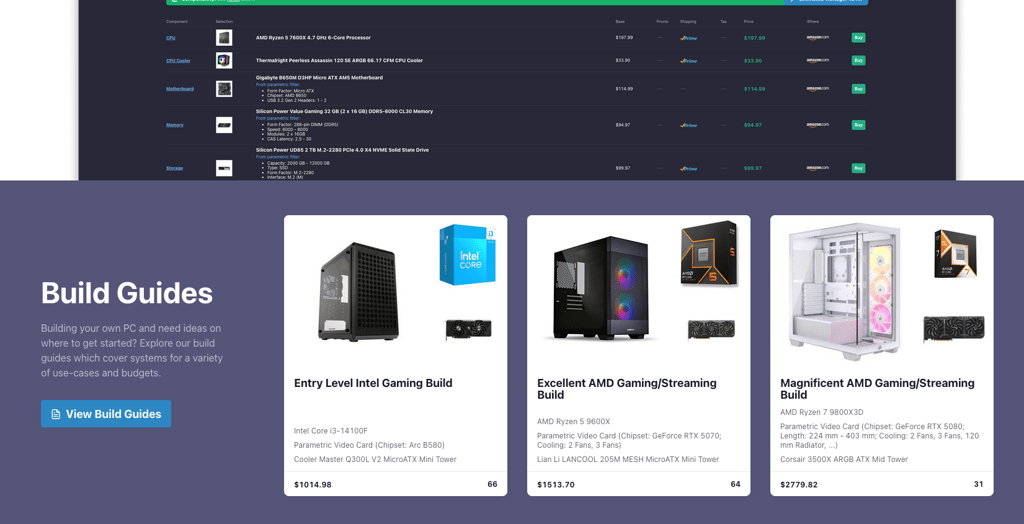Image resolution: width=1024 pixels, height=524 pixels.
Task: Click the comment count 66 on Intel build
Action: pos(492,484)
